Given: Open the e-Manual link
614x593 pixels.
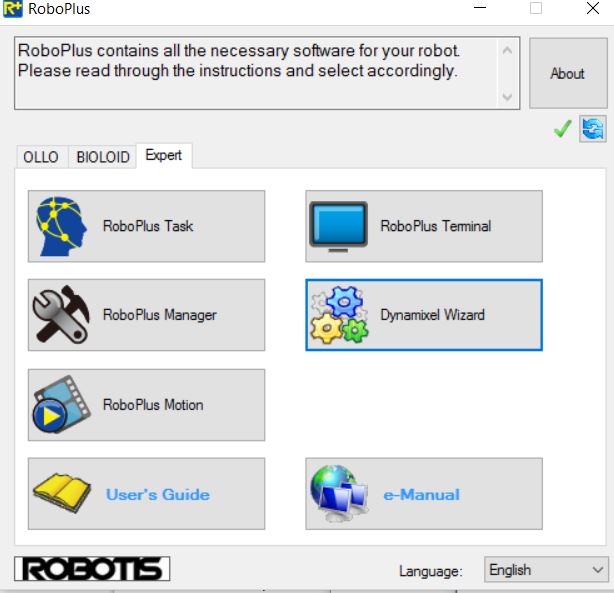Looking at the screenshot, I should pyautogui.click(x=424, y=494).
